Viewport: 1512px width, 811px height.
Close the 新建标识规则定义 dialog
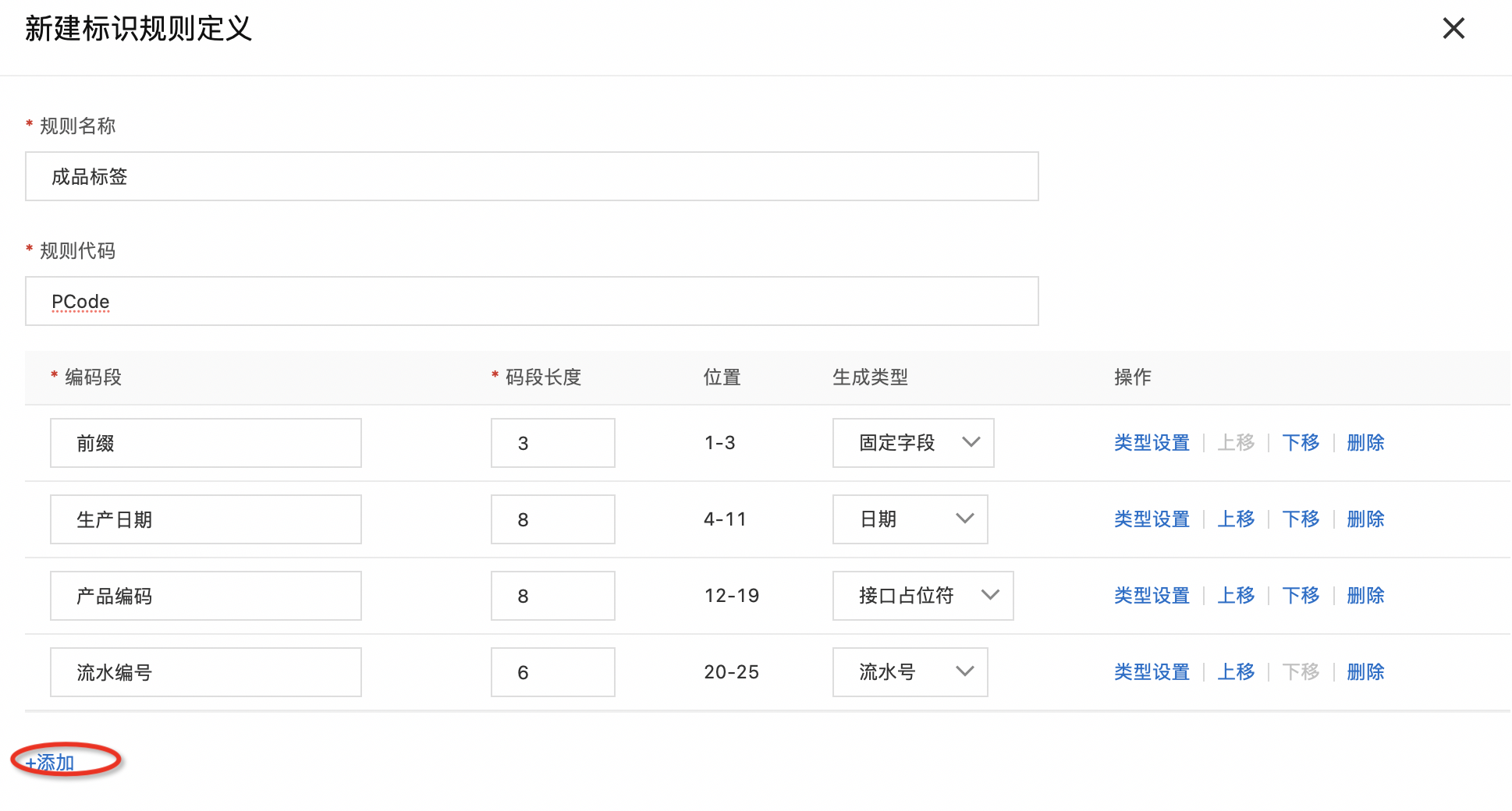click(x=1453, y=29)
